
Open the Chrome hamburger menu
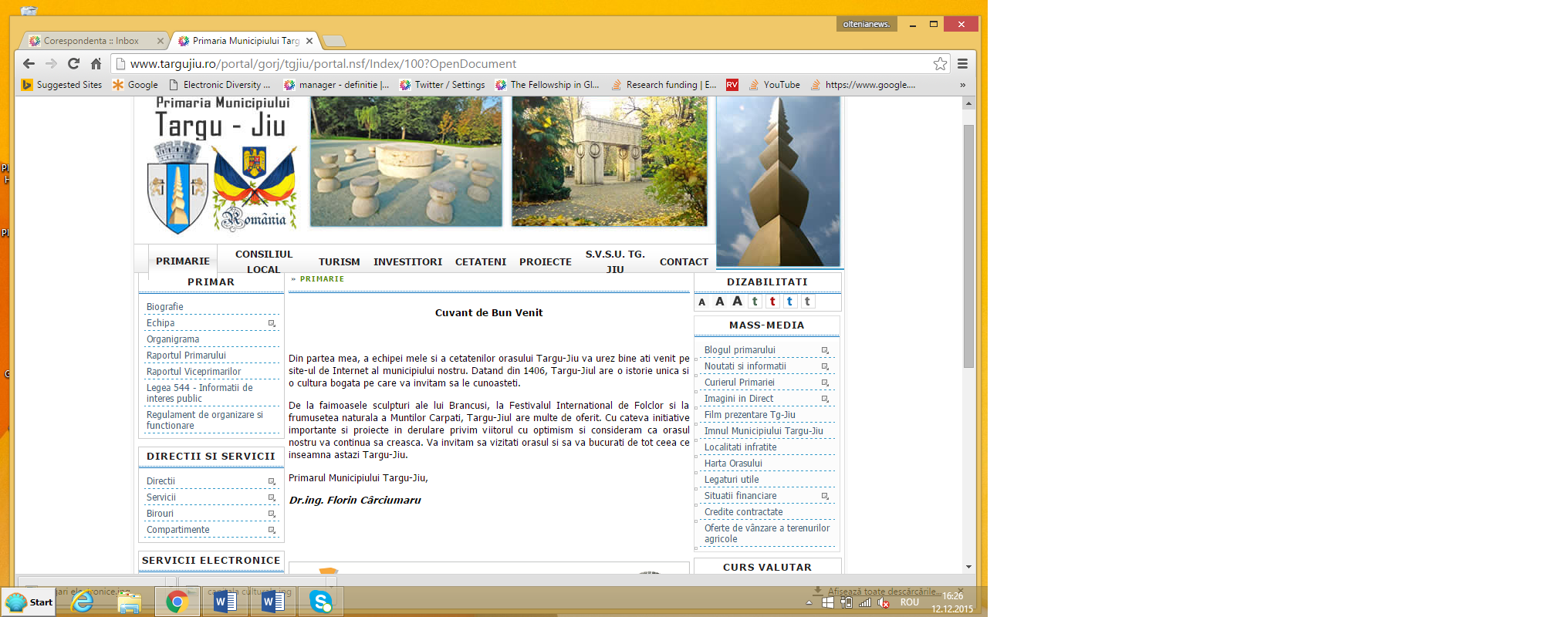pos(962,64)
